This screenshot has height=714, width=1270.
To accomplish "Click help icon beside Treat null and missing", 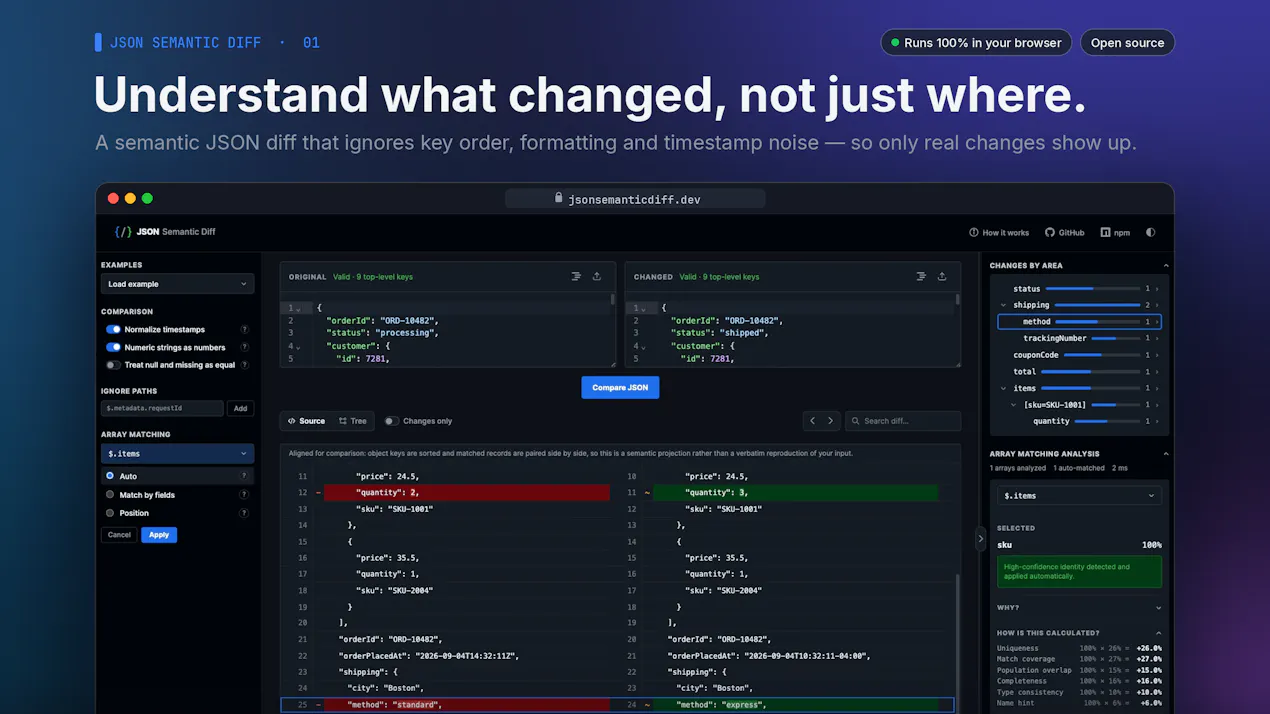I will point(244,365).
